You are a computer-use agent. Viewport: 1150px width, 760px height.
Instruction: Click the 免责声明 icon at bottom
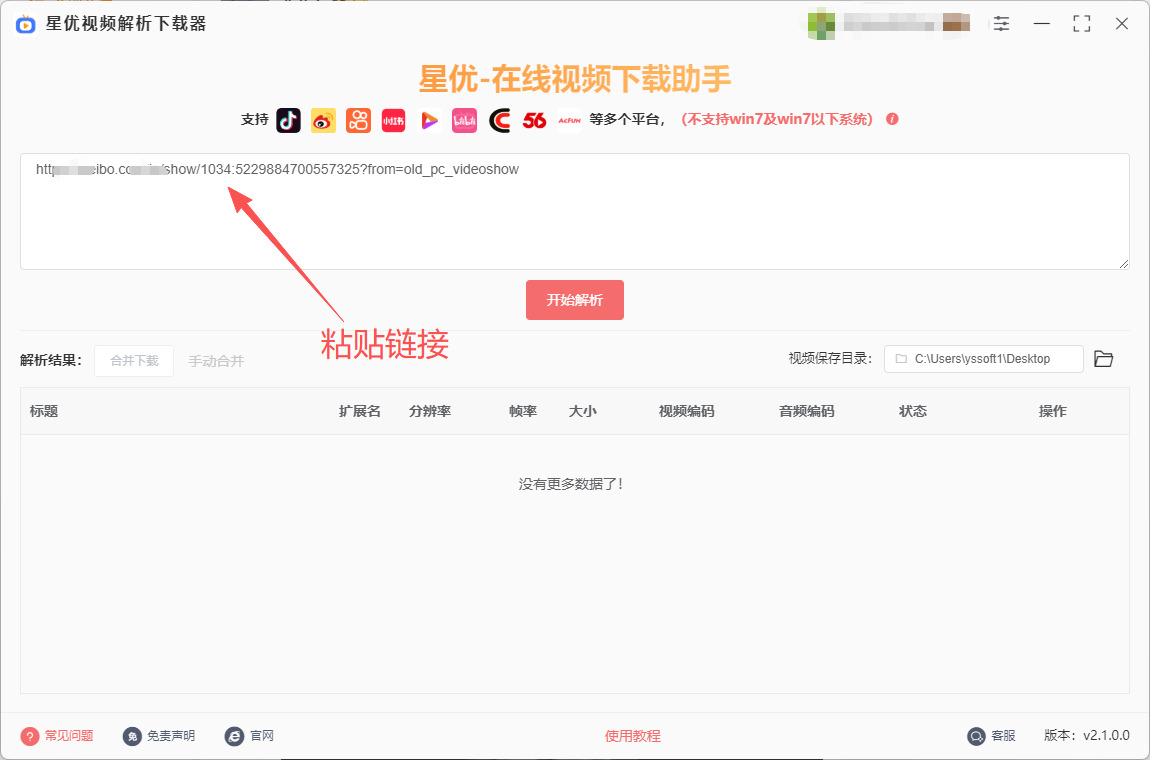(132, 736)
